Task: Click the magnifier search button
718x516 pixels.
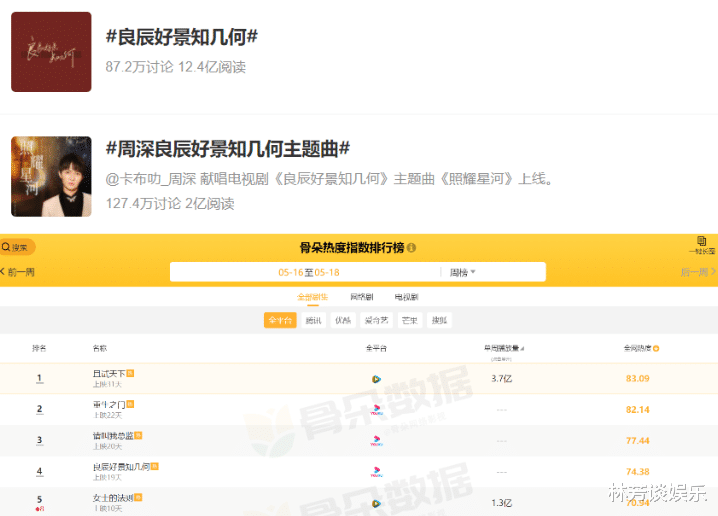Action: pyautogui.click(x=17, y=247)
